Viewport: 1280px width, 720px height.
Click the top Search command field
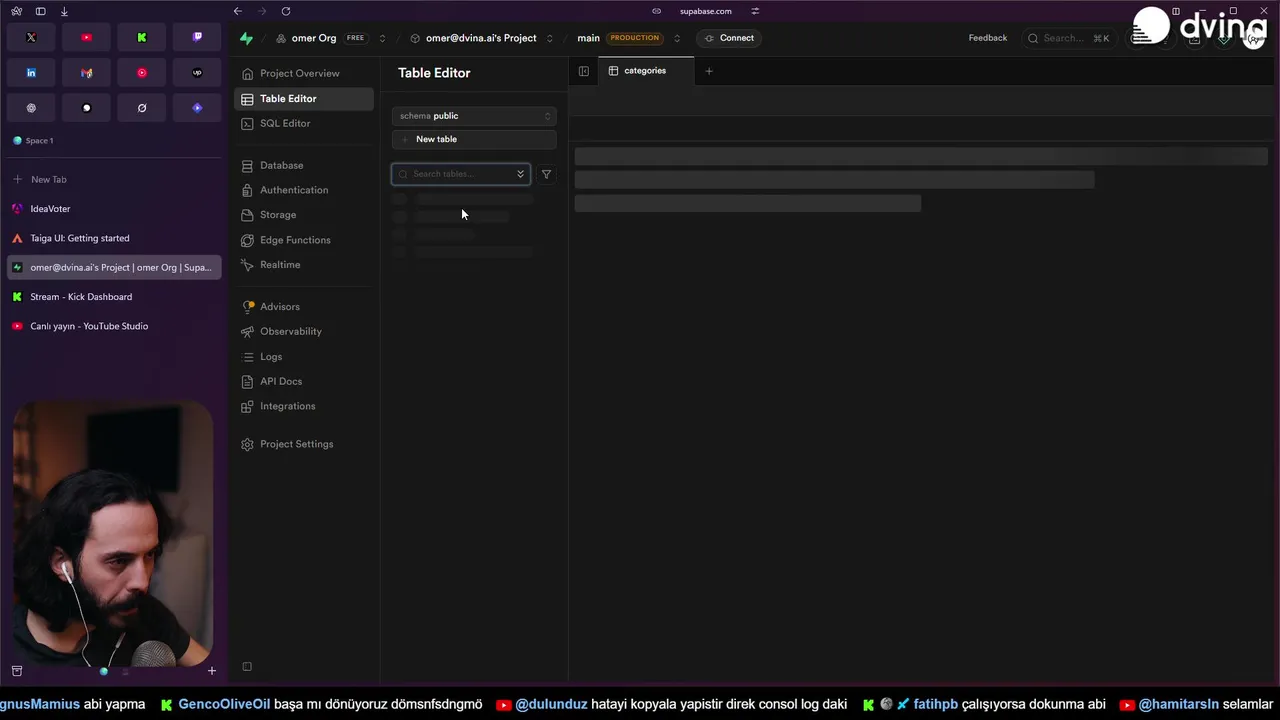pyautogui.click(x=1068, y=38)
